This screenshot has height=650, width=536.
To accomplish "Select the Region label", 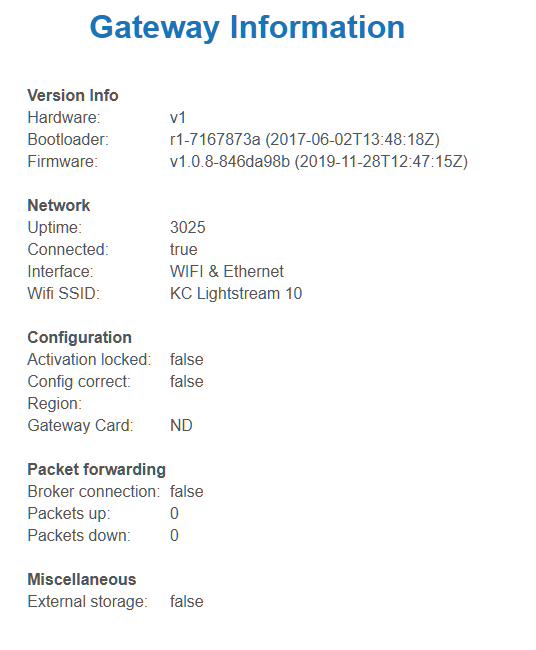I will [55, 404].
